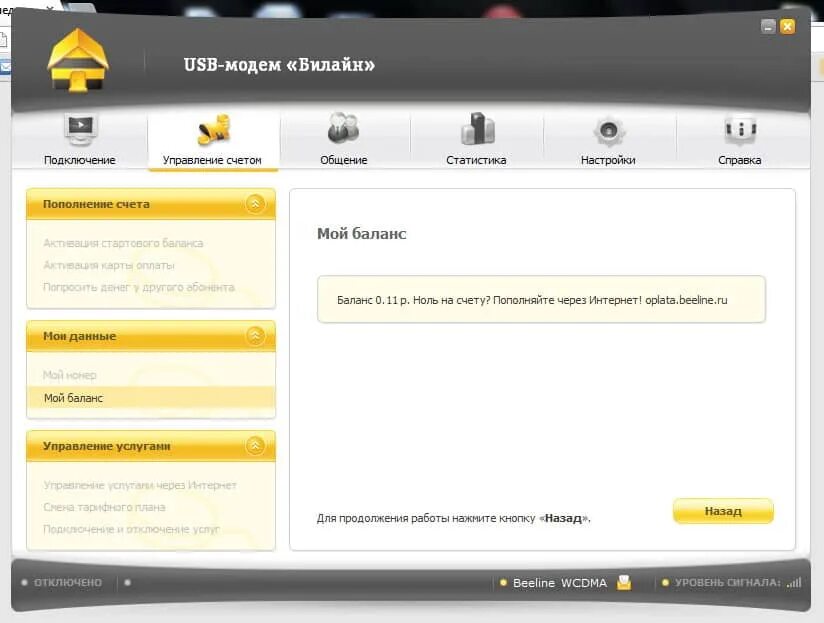Open the Статистика bar chart icon
Image resolution: width=824 pixels, height=623 pixels.
point(477,128)
